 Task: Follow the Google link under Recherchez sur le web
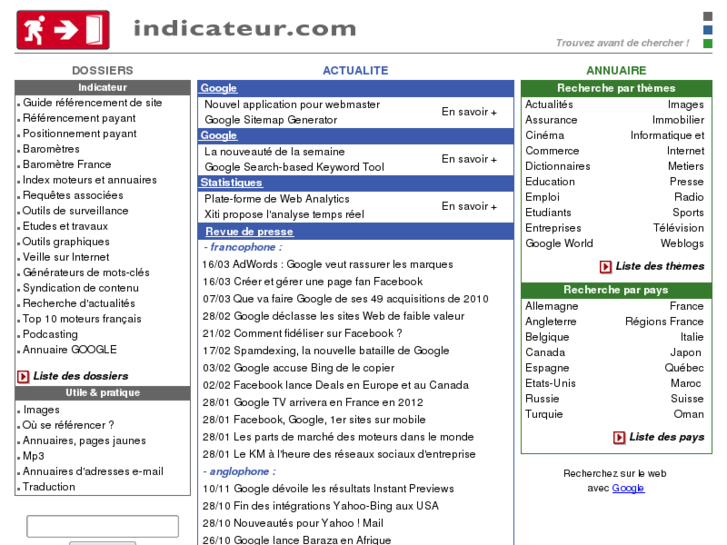coord(628,488)
